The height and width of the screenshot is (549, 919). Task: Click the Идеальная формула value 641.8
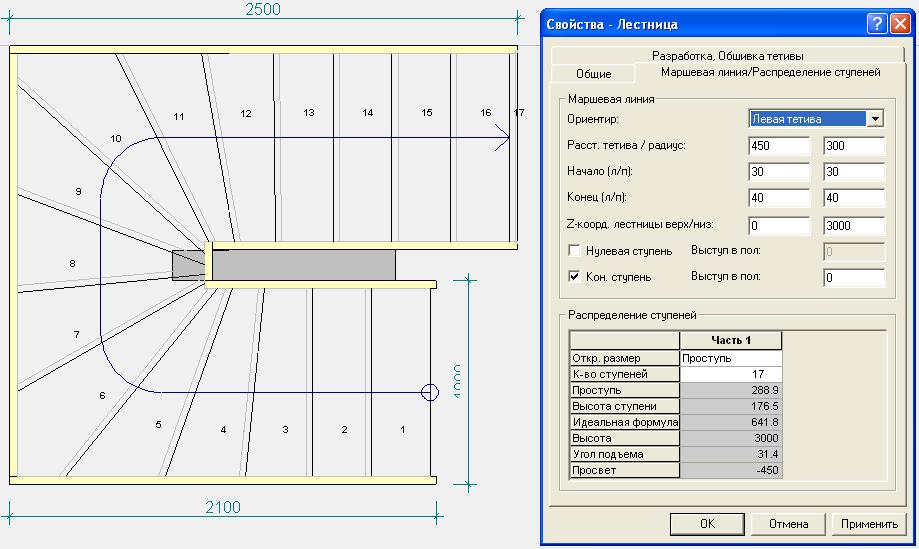tap(731, 422)
